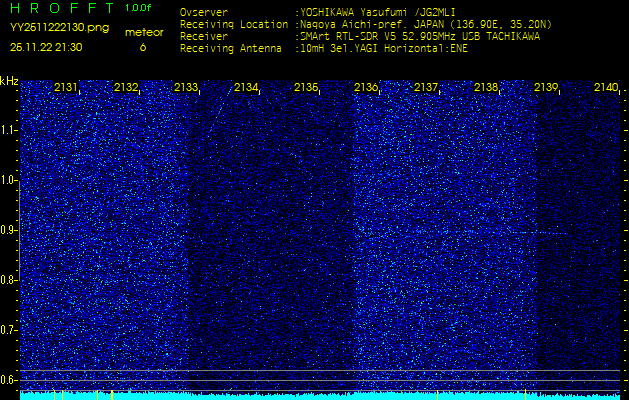Click the timestamp 26.11.22 21:30
This screenshot has height=400, width=629.
[x=46, y=47]
